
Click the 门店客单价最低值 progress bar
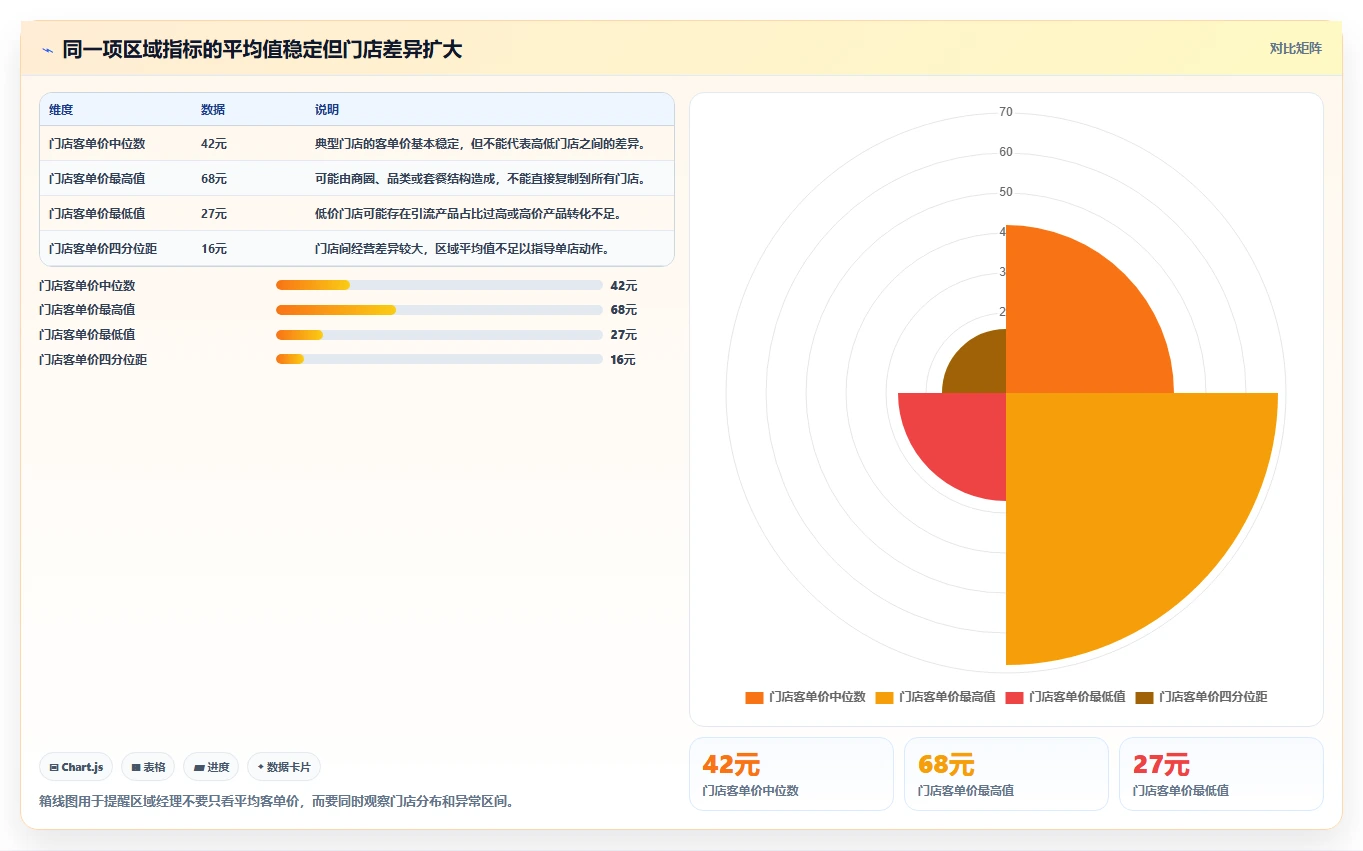point(439,335)
